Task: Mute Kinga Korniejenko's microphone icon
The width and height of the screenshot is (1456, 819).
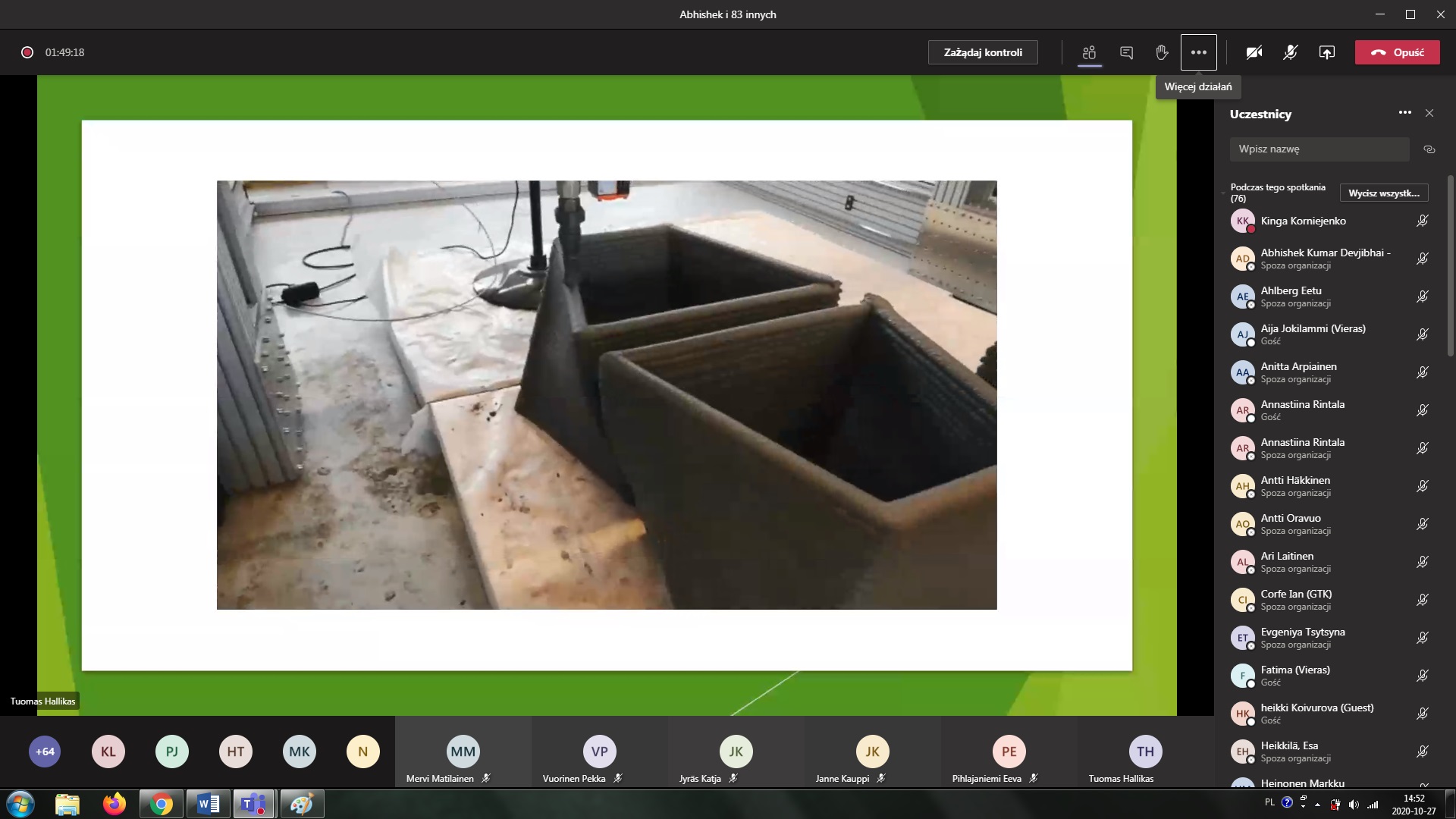Action: tap(1422, 221)
